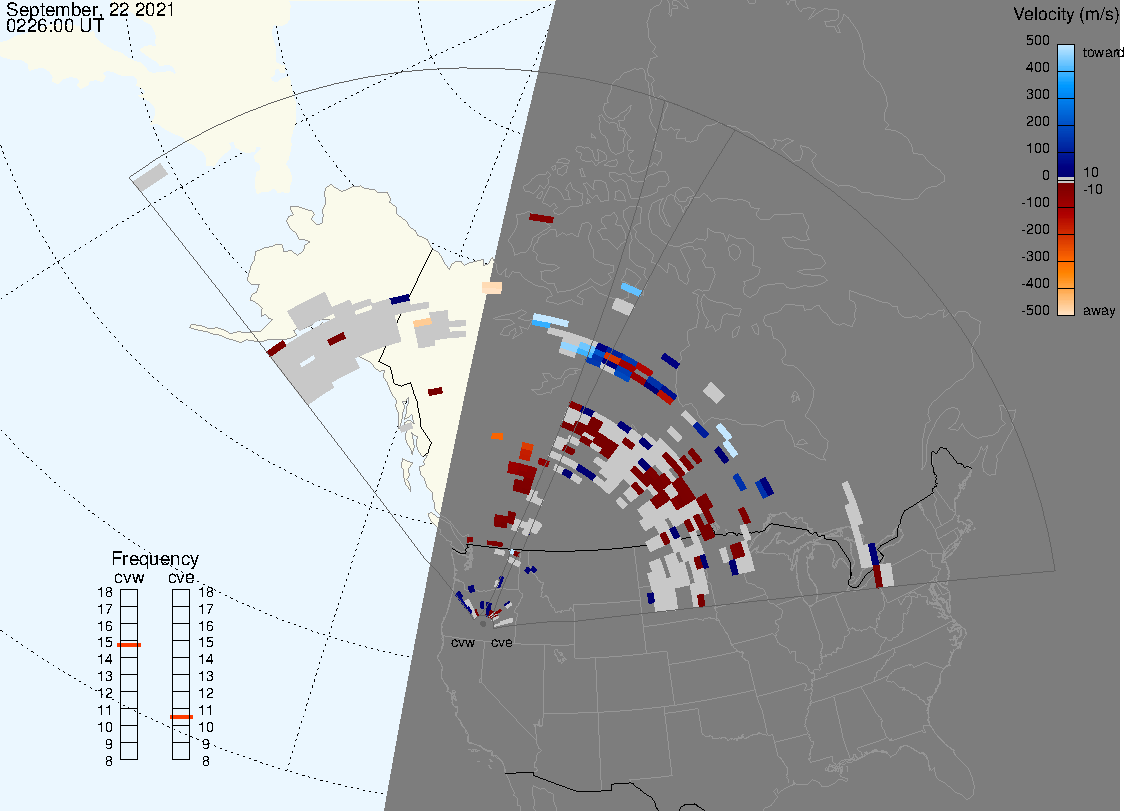Click the "18" label right of the cve bar
Screen dimensions: 1124x811
(206, 592)
